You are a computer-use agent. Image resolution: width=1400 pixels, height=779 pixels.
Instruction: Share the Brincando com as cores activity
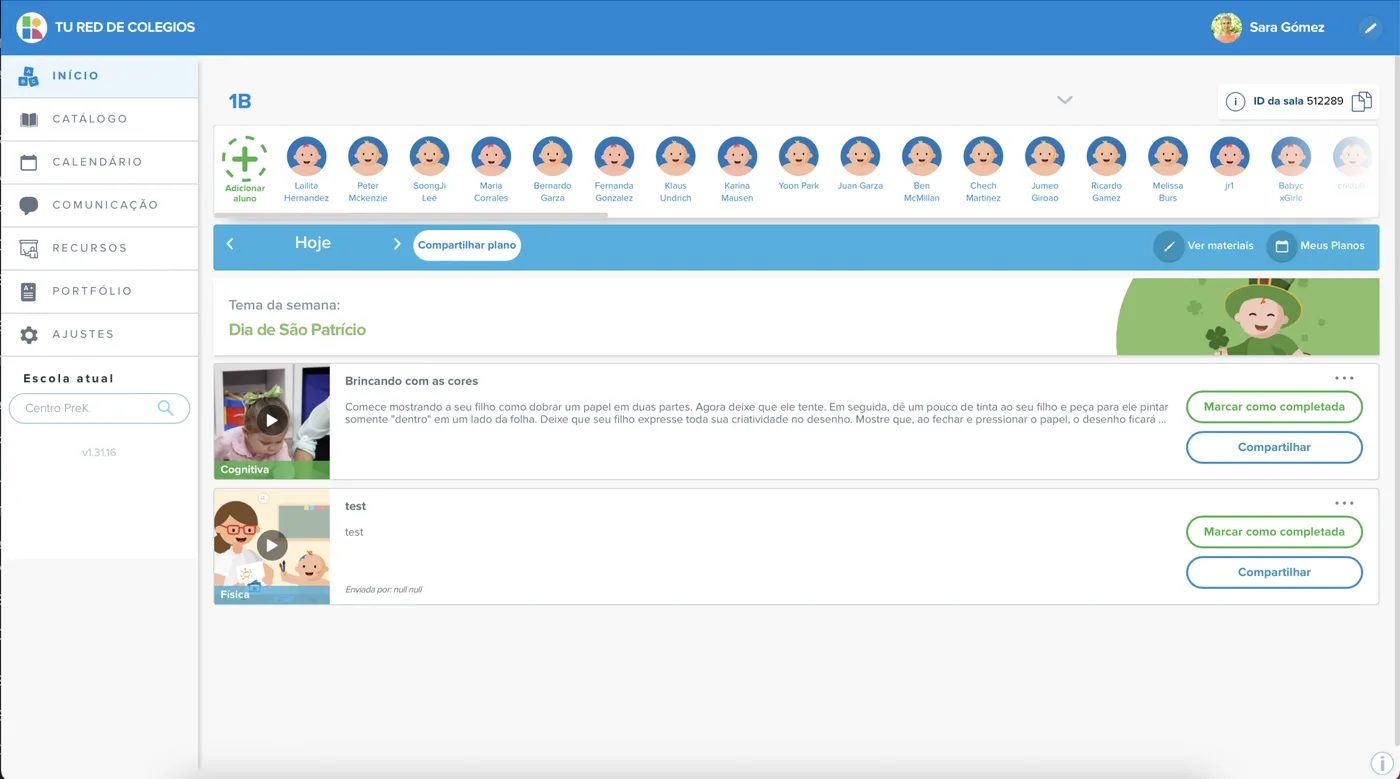[1274, 447]
